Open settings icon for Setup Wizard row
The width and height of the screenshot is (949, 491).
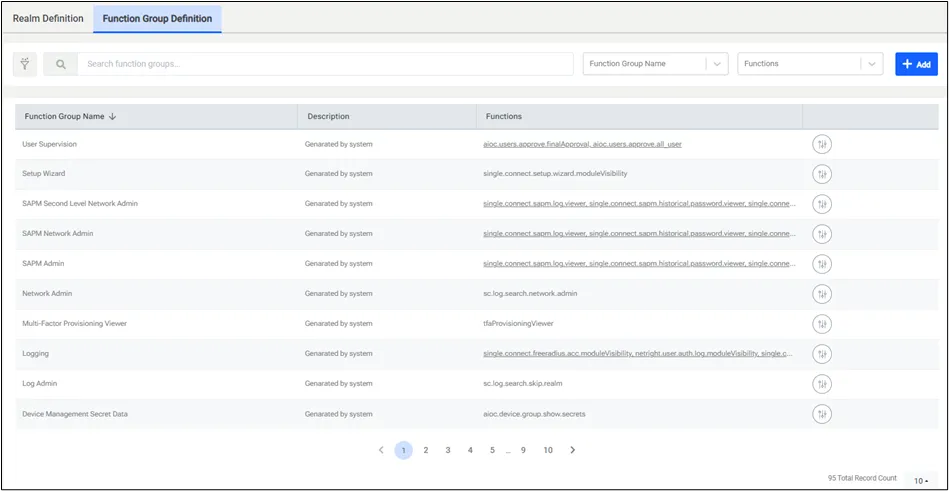[x=821, y=174]
